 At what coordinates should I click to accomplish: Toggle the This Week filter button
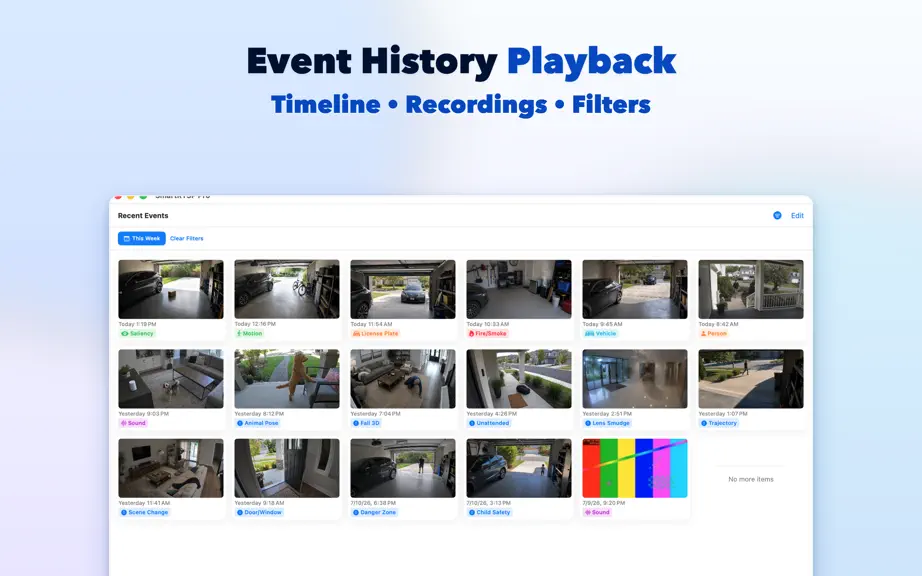142,238
